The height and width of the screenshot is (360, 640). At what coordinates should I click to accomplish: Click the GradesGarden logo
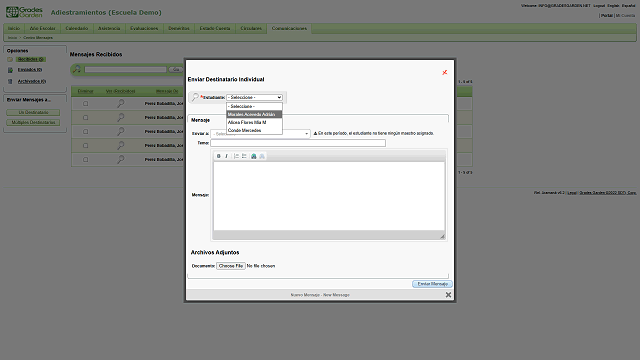point(24,12)
